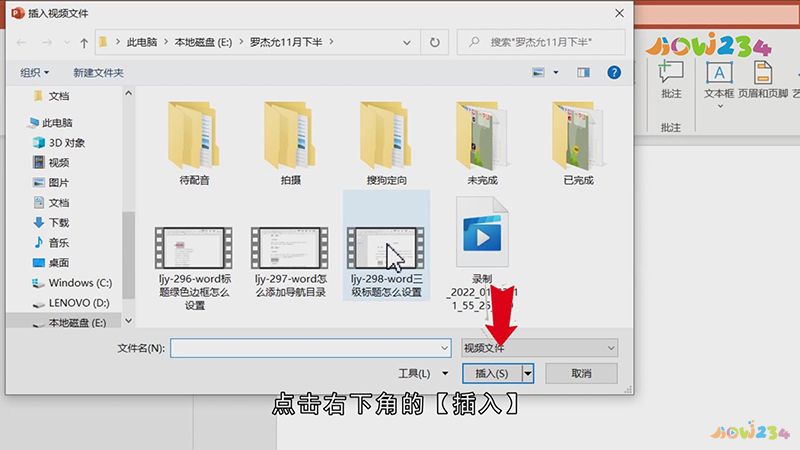
Task: Select 本地磁盘 (E:) in address path
Action: 203,42
